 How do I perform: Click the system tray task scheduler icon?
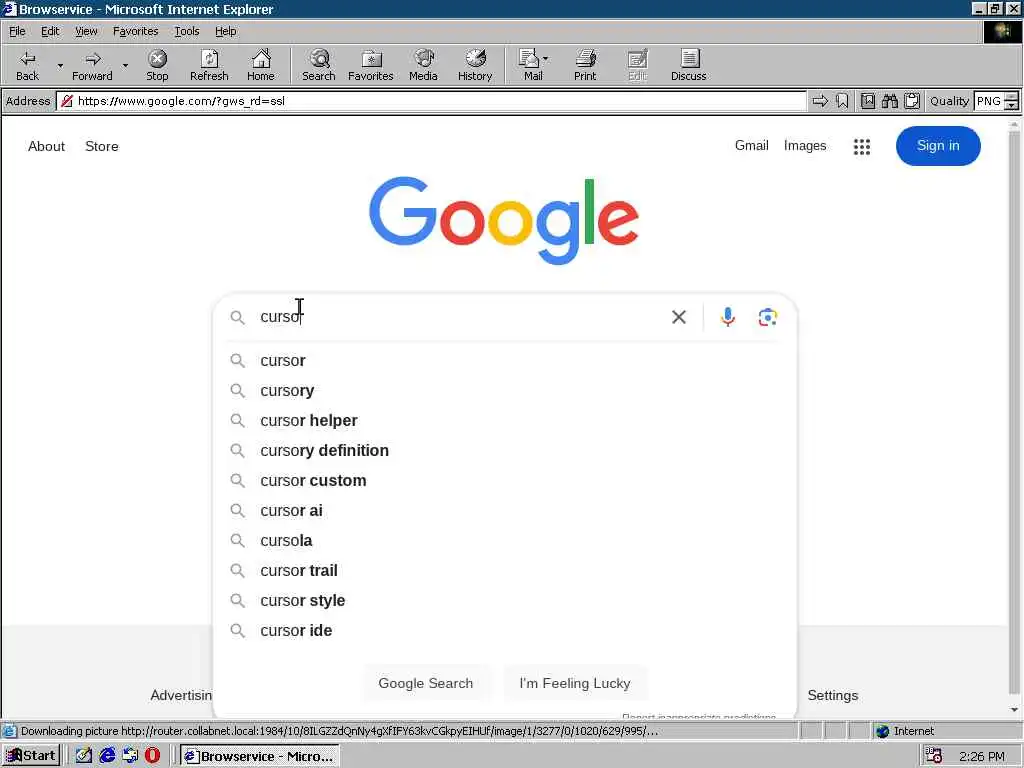pyautogui.click(x=934, y=756)
